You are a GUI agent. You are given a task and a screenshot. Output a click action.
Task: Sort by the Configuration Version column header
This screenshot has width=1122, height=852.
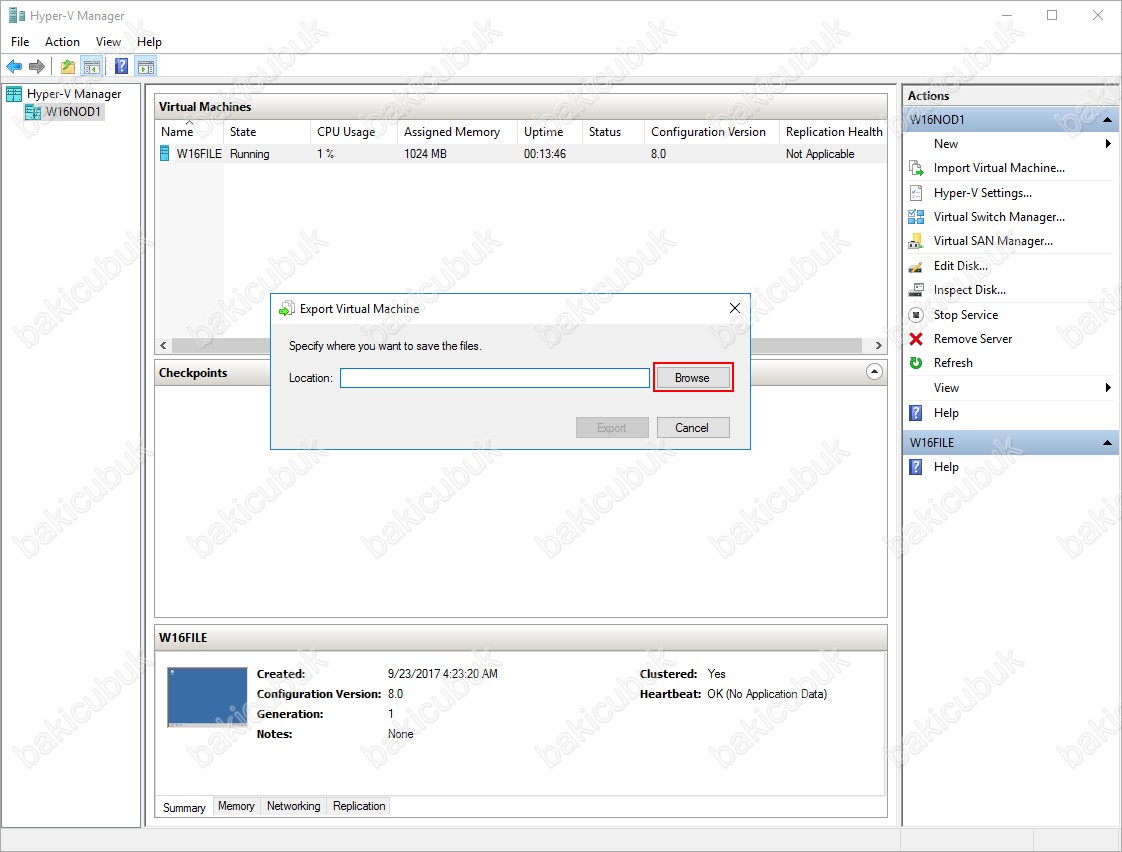click(x=711, y=132)
